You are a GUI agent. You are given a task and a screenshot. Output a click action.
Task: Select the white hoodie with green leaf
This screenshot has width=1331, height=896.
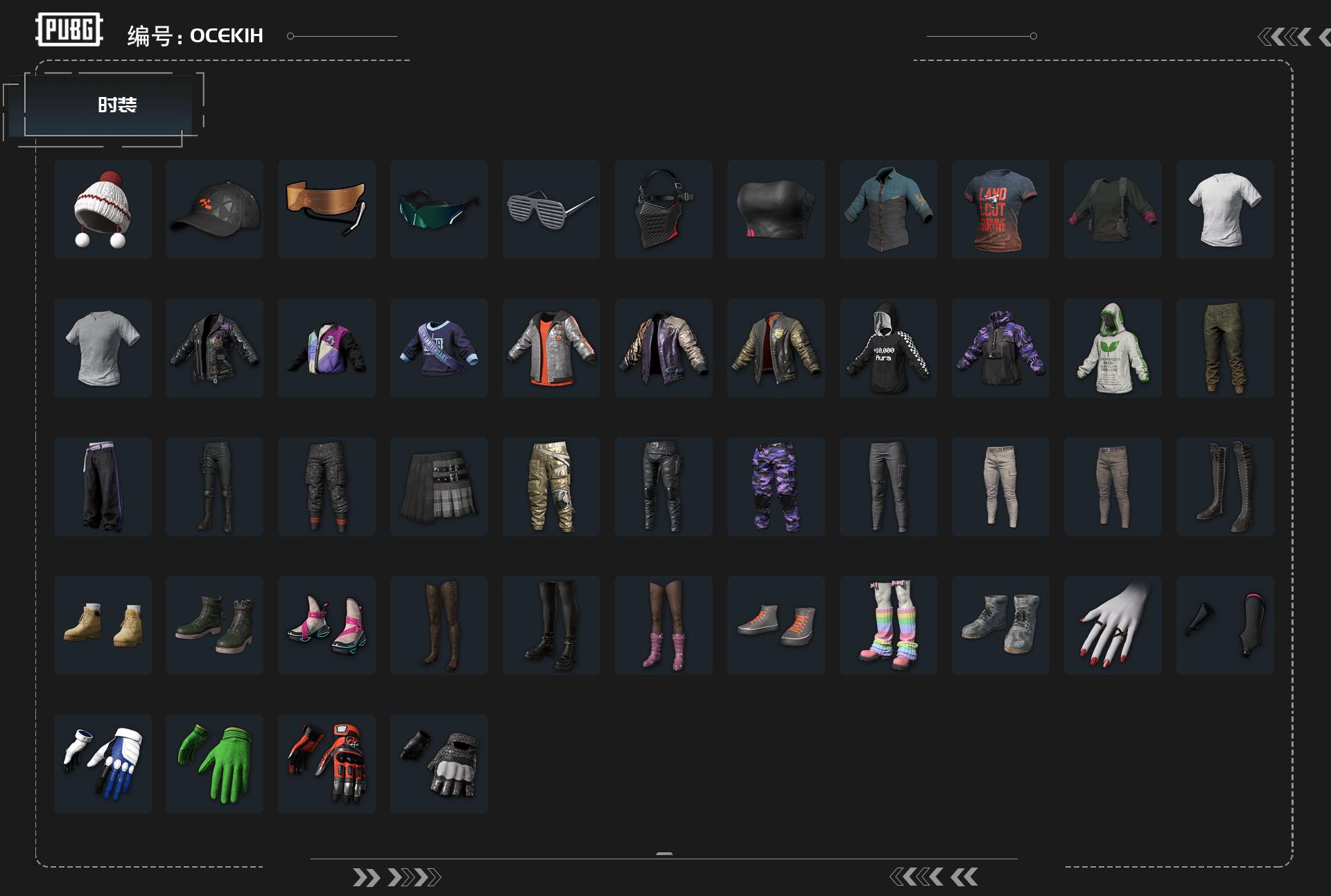pyautogui.click(x=1113, y=348)
